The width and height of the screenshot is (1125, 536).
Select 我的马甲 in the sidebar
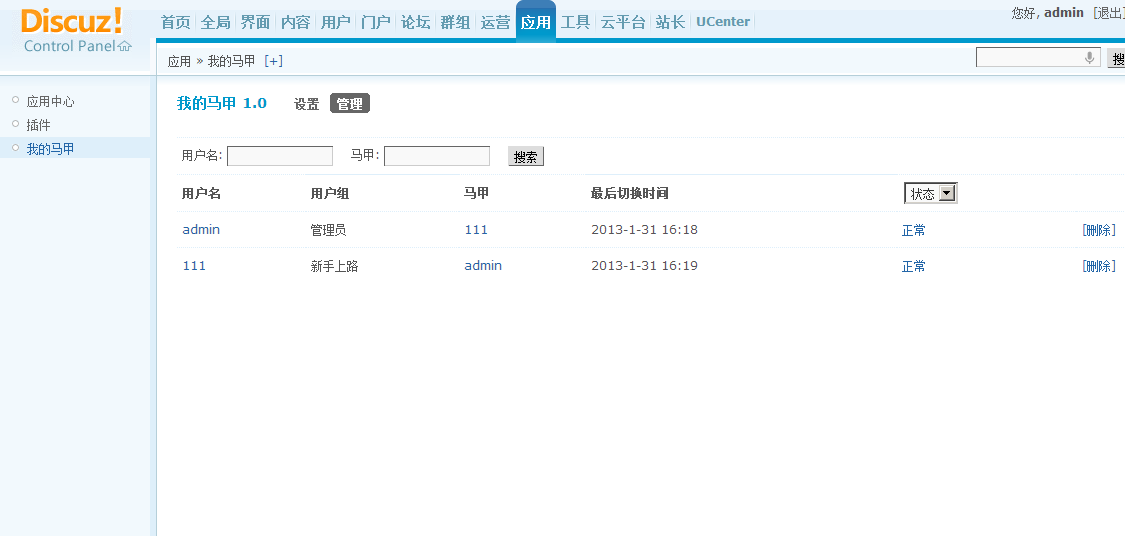click(50, 149)
